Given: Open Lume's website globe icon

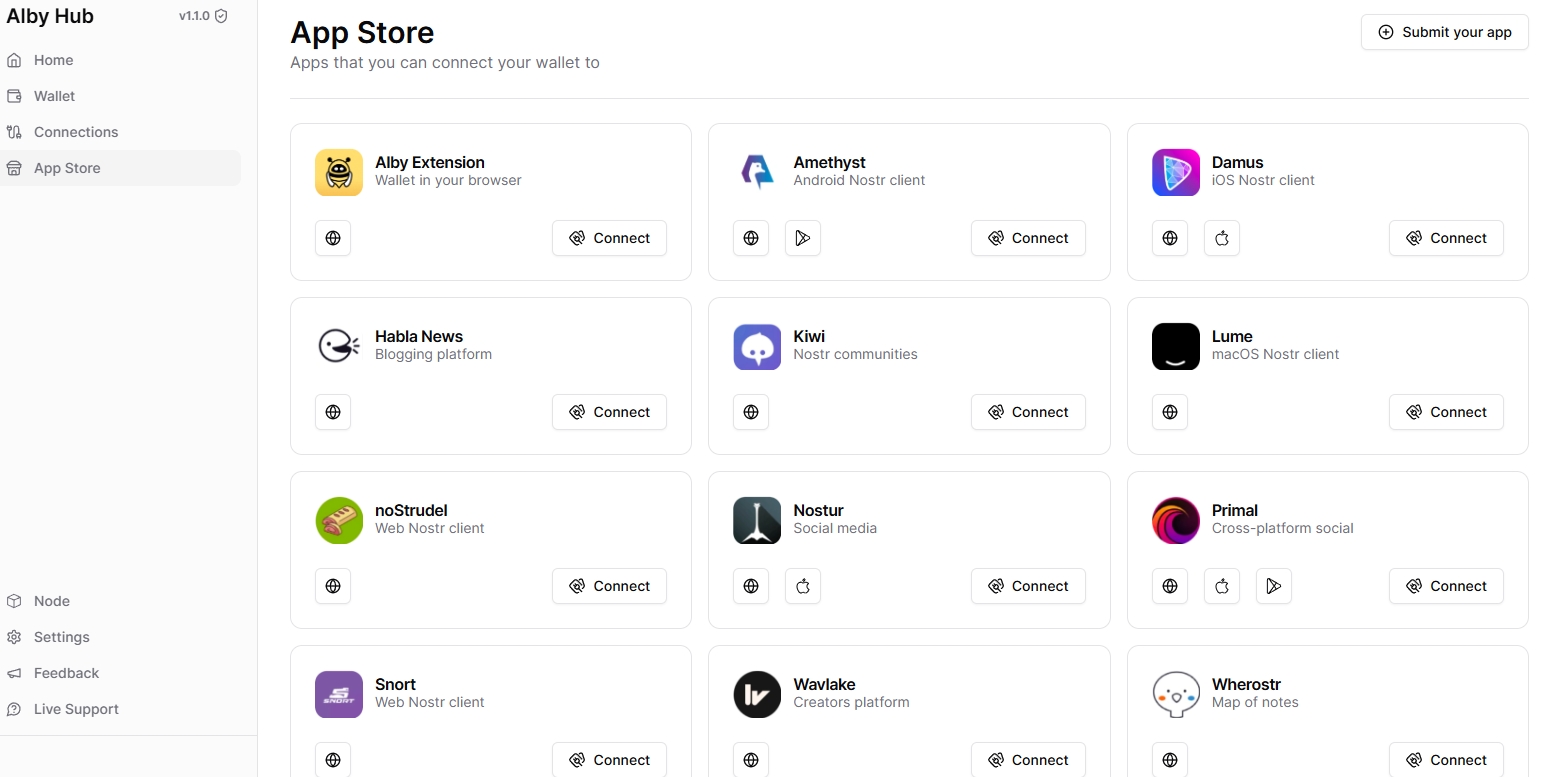Looking at the screenshot, I should click(1170, 412).
